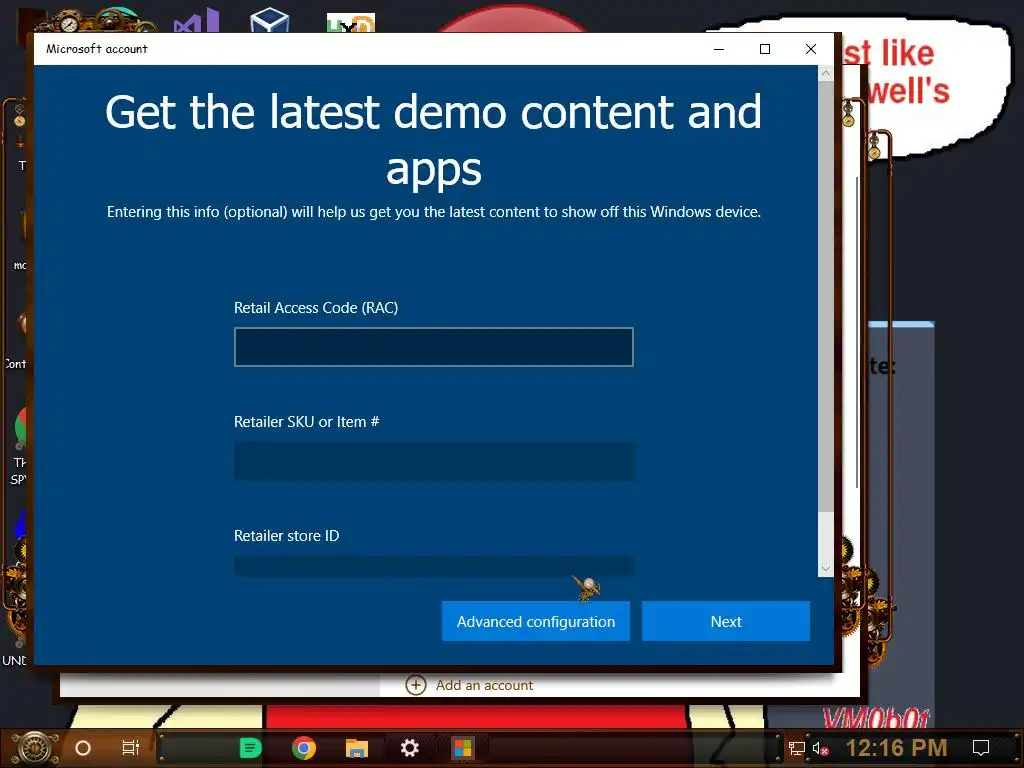
Task: Click the Retail Access Code (RAC) input field
Action: tap(434, 347)
